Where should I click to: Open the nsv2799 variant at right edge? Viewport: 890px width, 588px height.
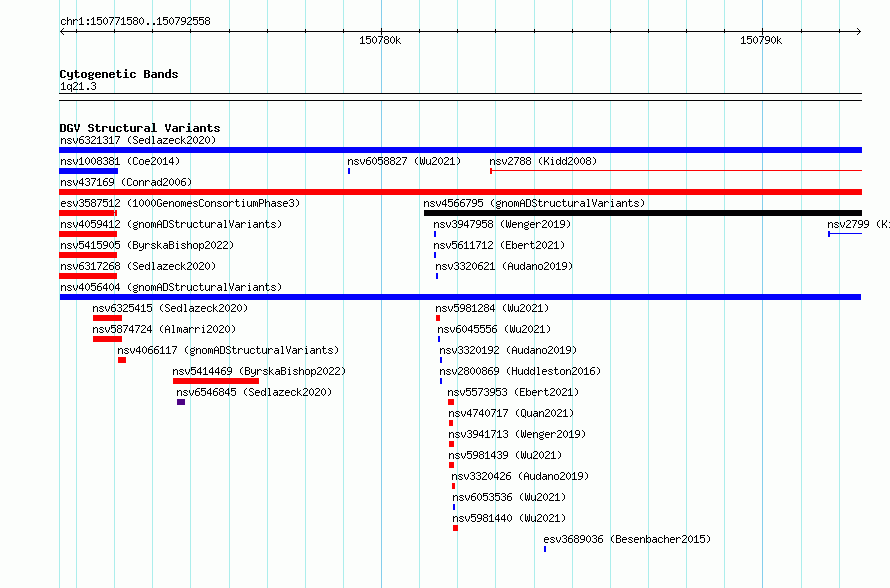[x=858, y=224]
